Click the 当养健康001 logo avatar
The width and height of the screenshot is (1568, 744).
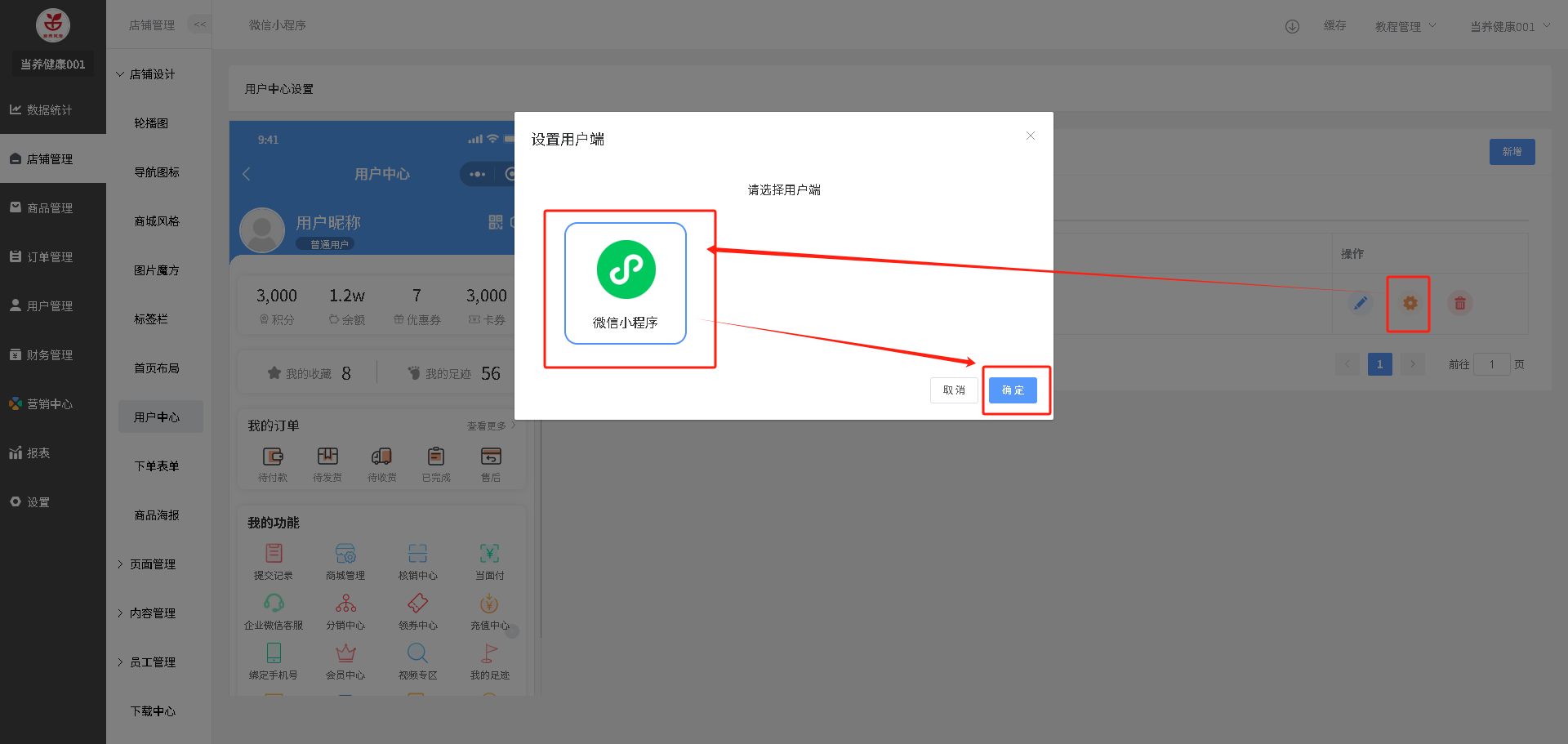coord(53,25)
